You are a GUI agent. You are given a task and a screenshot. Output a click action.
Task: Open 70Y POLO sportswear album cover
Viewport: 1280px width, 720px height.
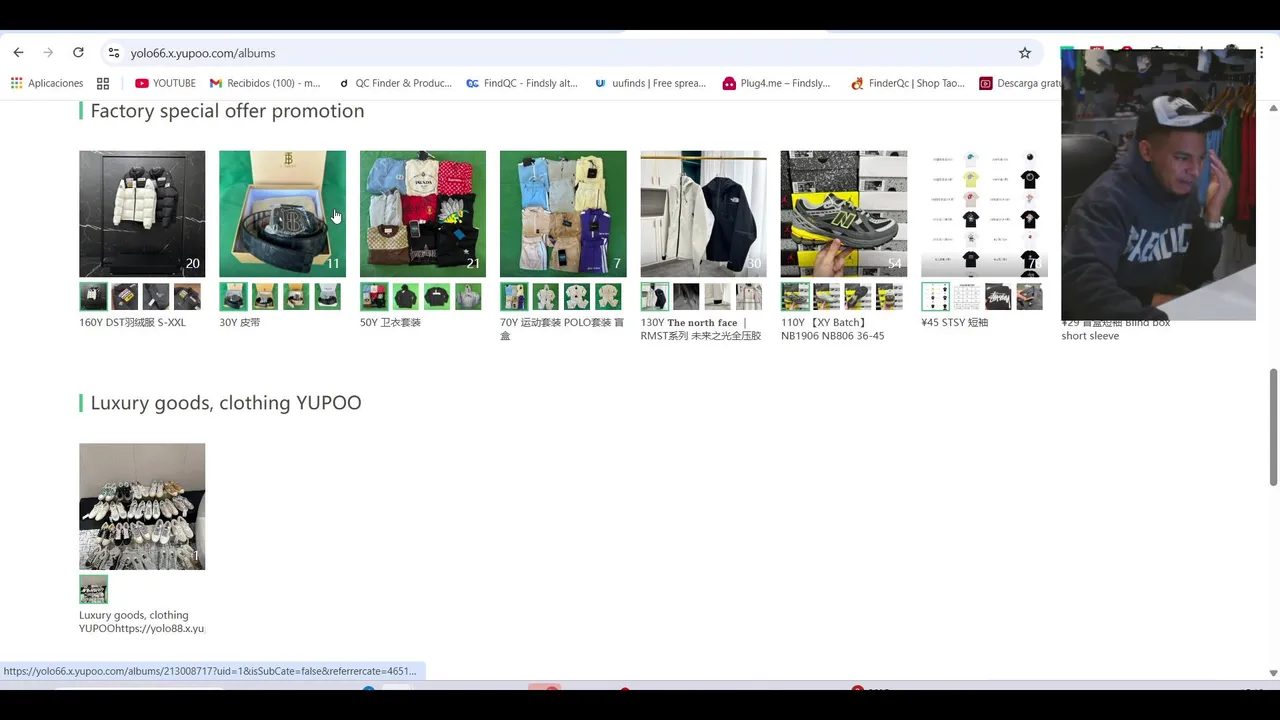coord(563,214)
